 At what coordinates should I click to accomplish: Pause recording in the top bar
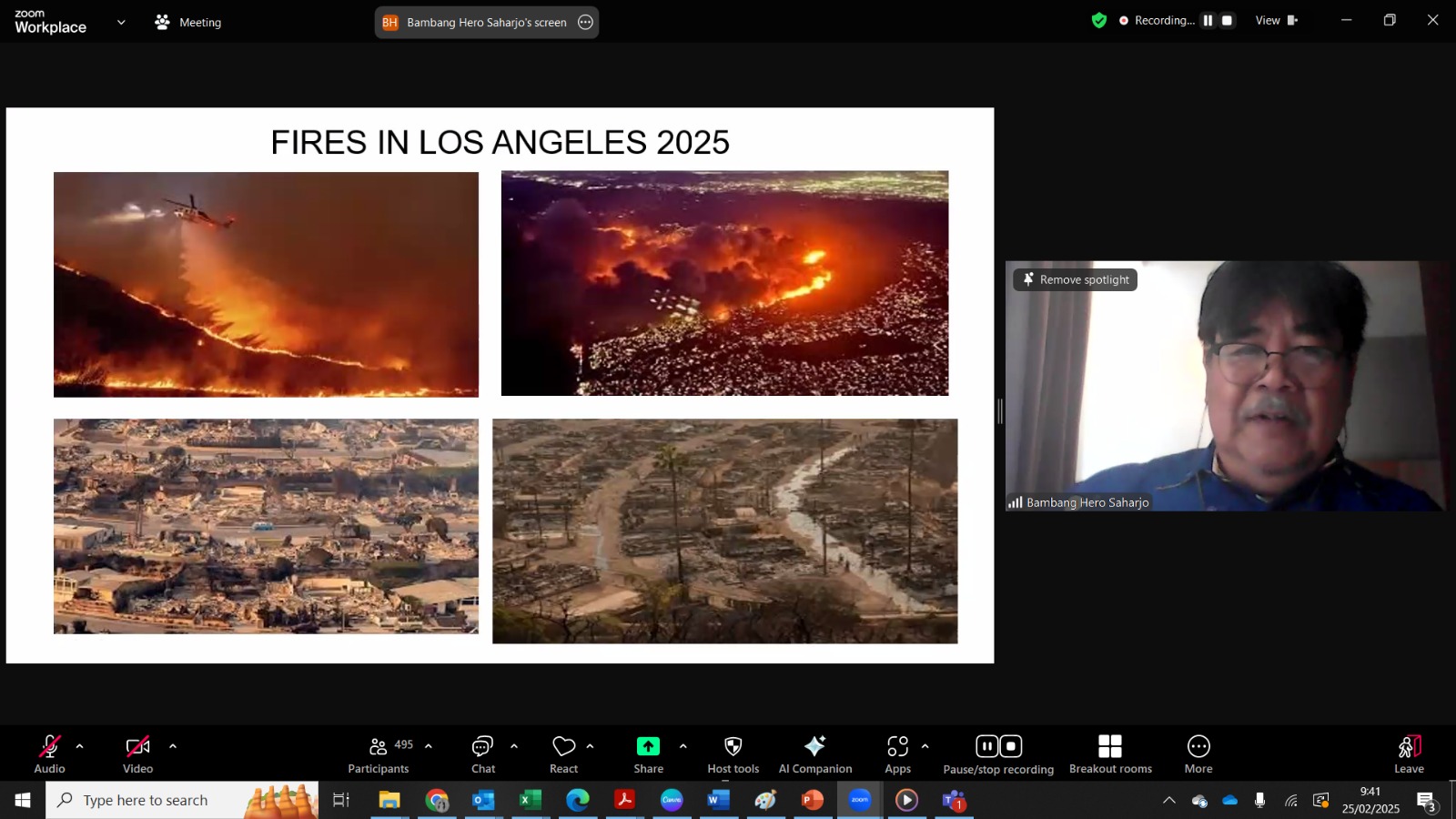tap(1208, 20)
